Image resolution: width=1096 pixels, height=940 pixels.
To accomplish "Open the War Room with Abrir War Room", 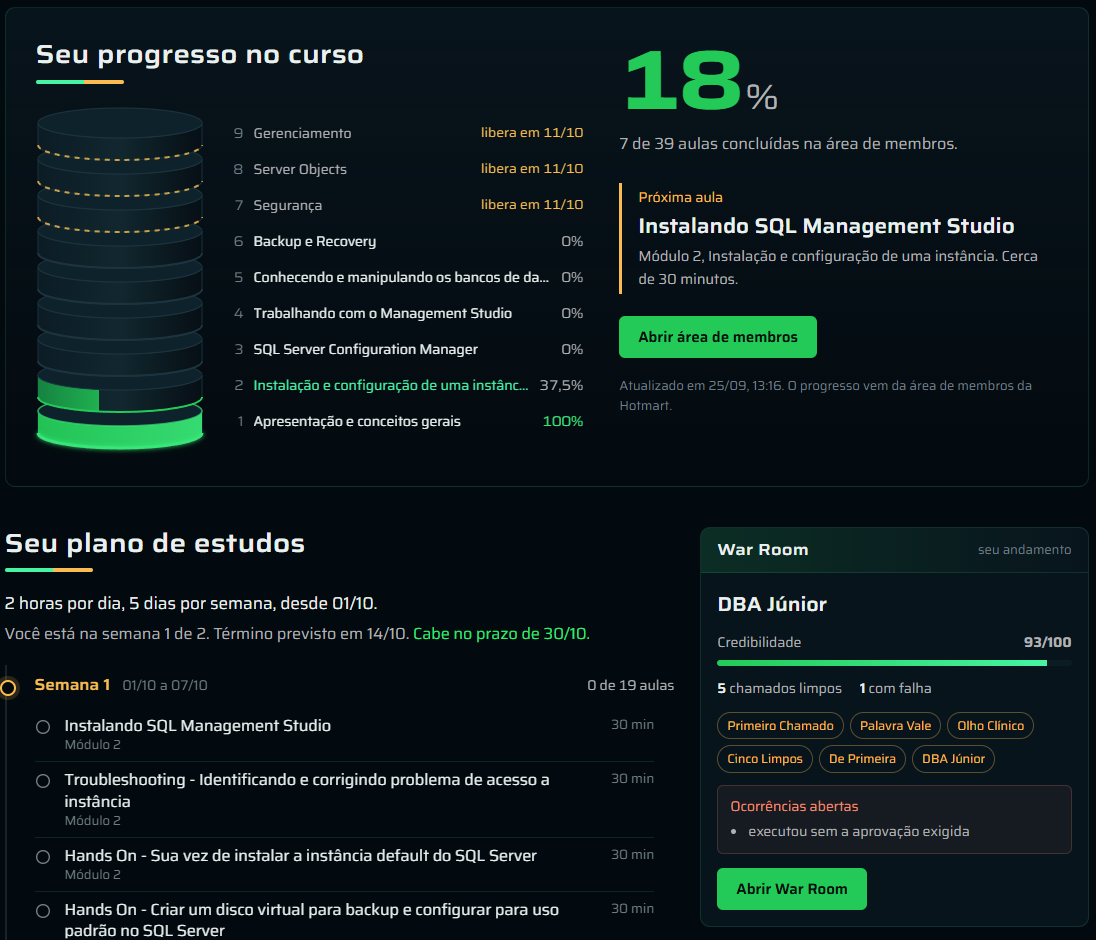I will [x=791, y=889].
